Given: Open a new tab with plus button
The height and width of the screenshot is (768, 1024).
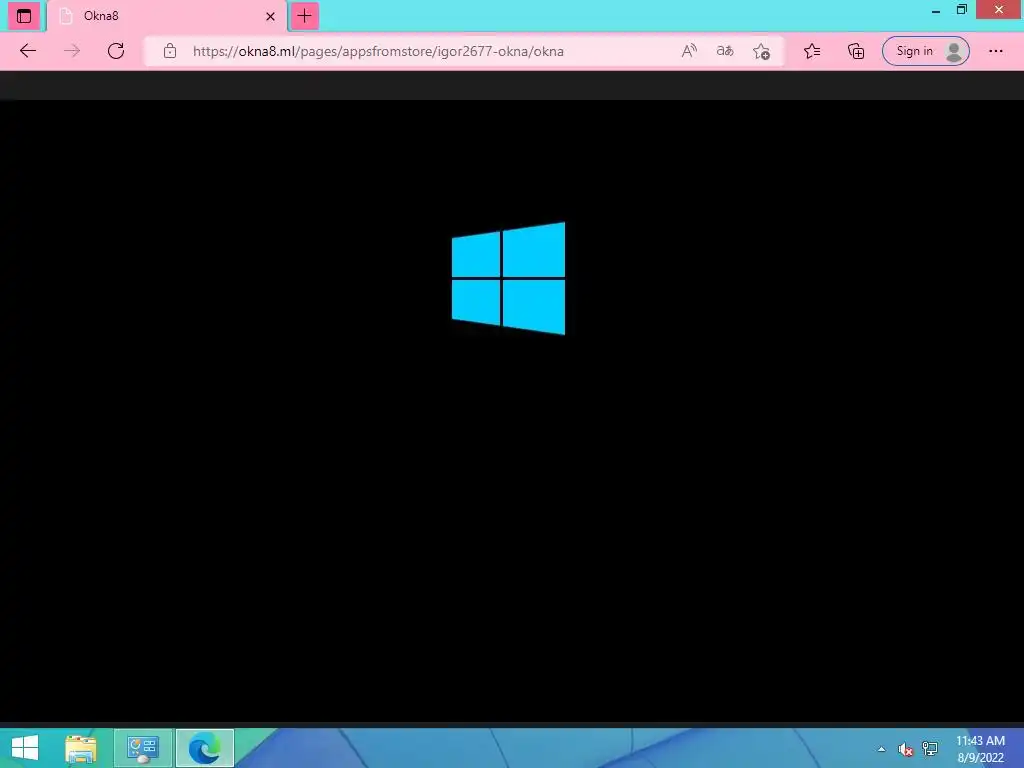Looking at the screenshot, I should pos(304,16).
